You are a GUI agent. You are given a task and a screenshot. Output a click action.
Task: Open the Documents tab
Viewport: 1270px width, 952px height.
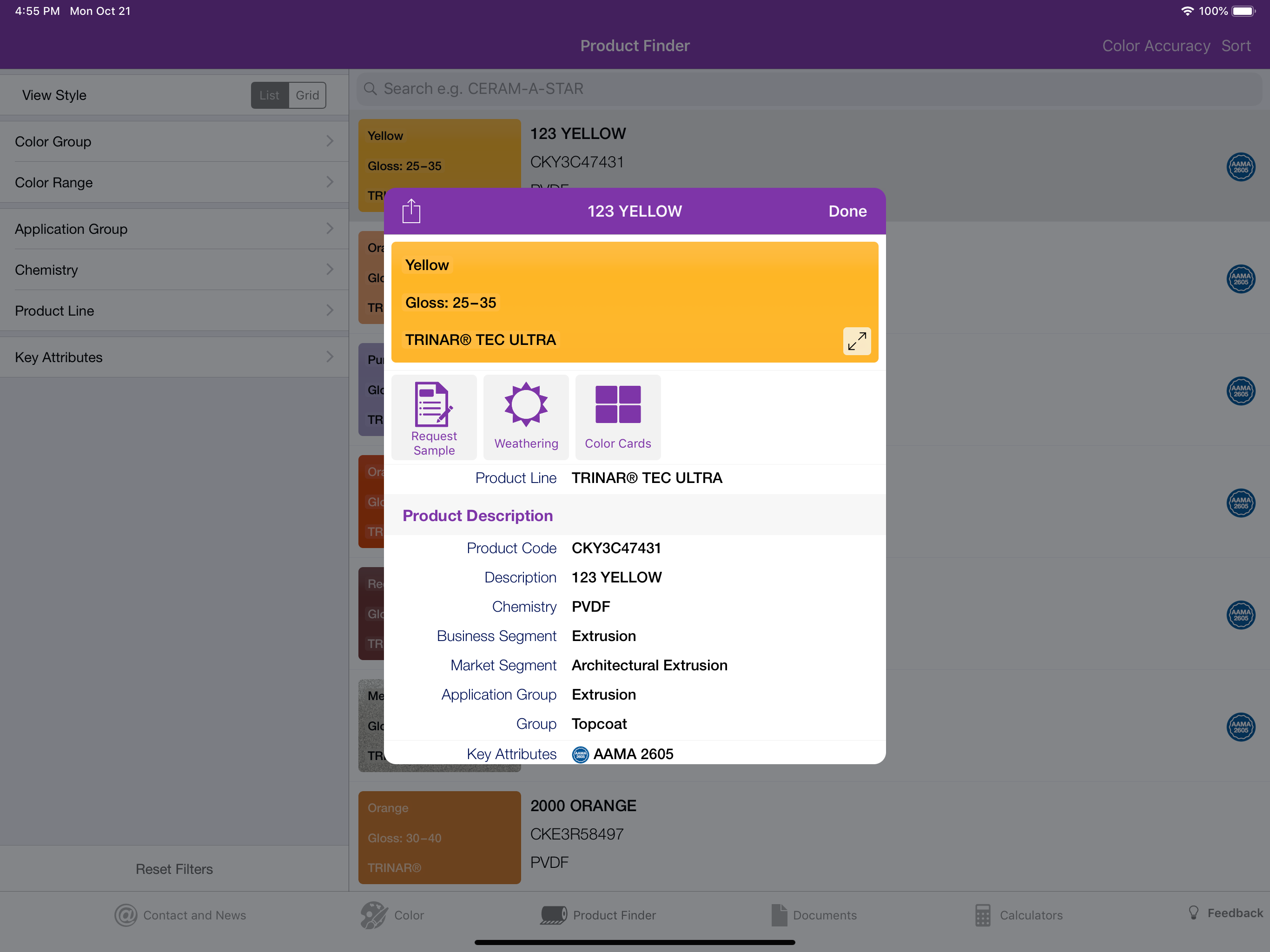point(814,915)
